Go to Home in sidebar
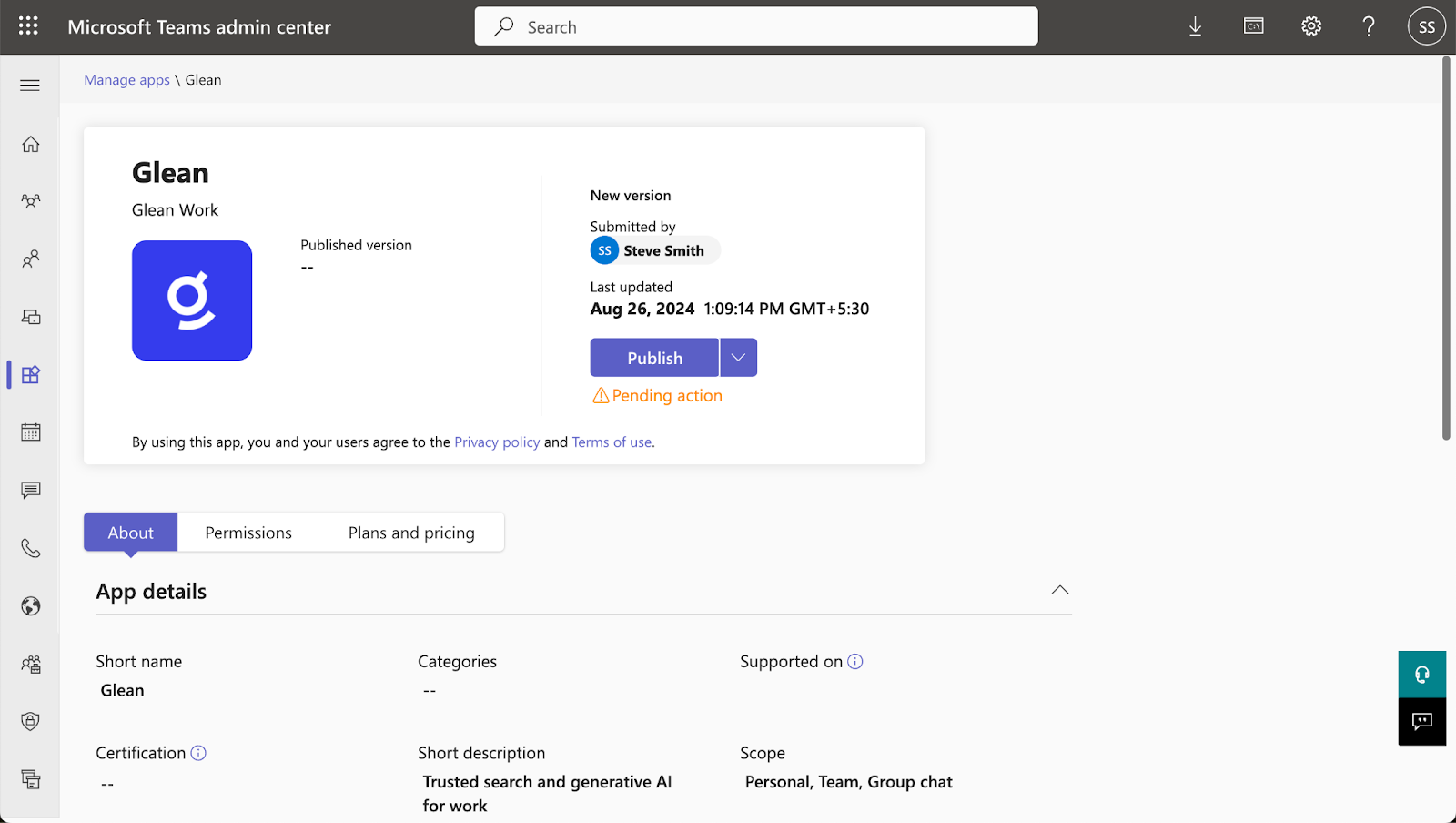The width and height of the screenshot is (1456, 823). pos(31,144)
